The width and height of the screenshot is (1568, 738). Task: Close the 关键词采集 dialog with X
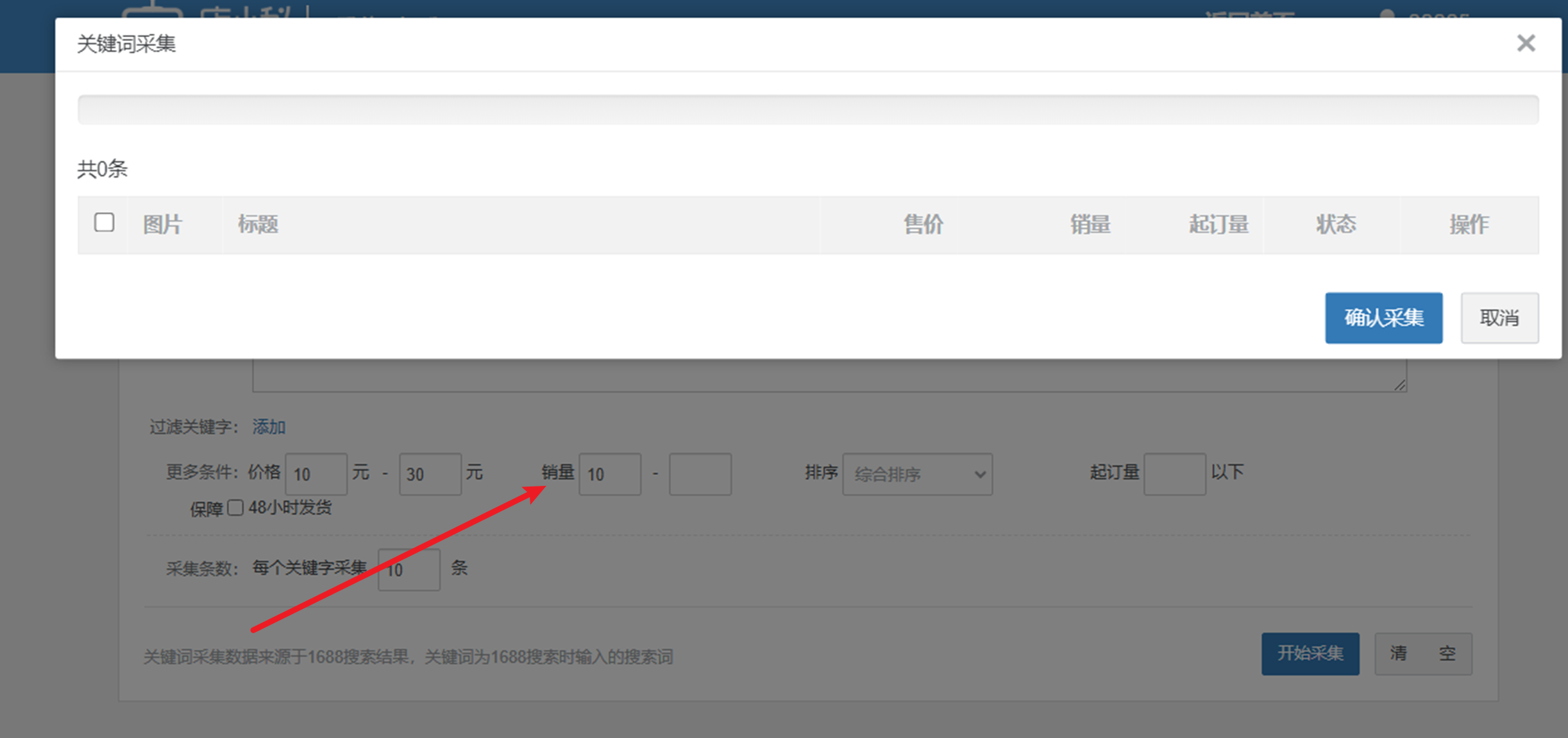(1526, 44)
